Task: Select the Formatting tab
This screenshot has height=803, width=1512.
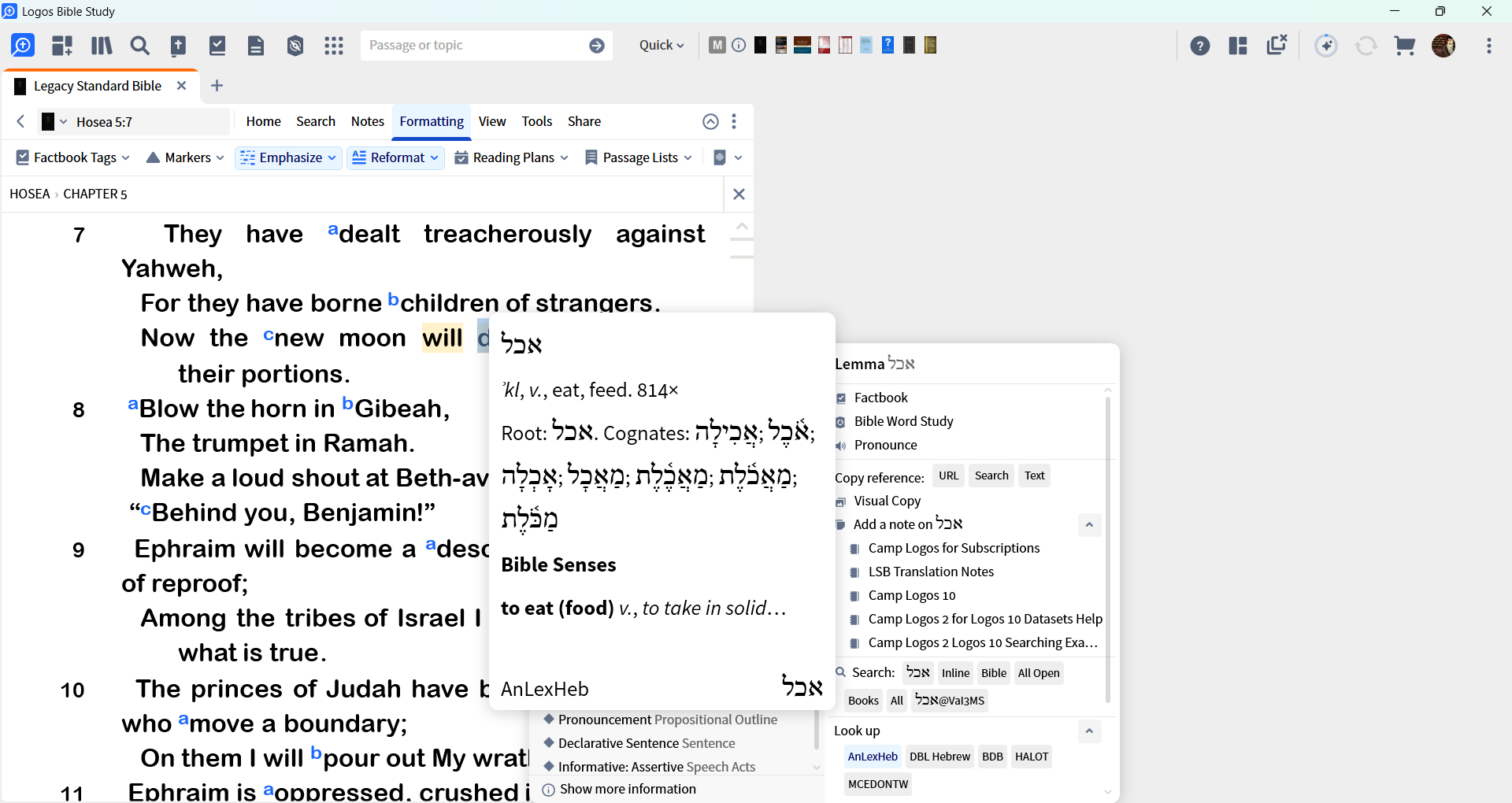Action: coord(432,121)
